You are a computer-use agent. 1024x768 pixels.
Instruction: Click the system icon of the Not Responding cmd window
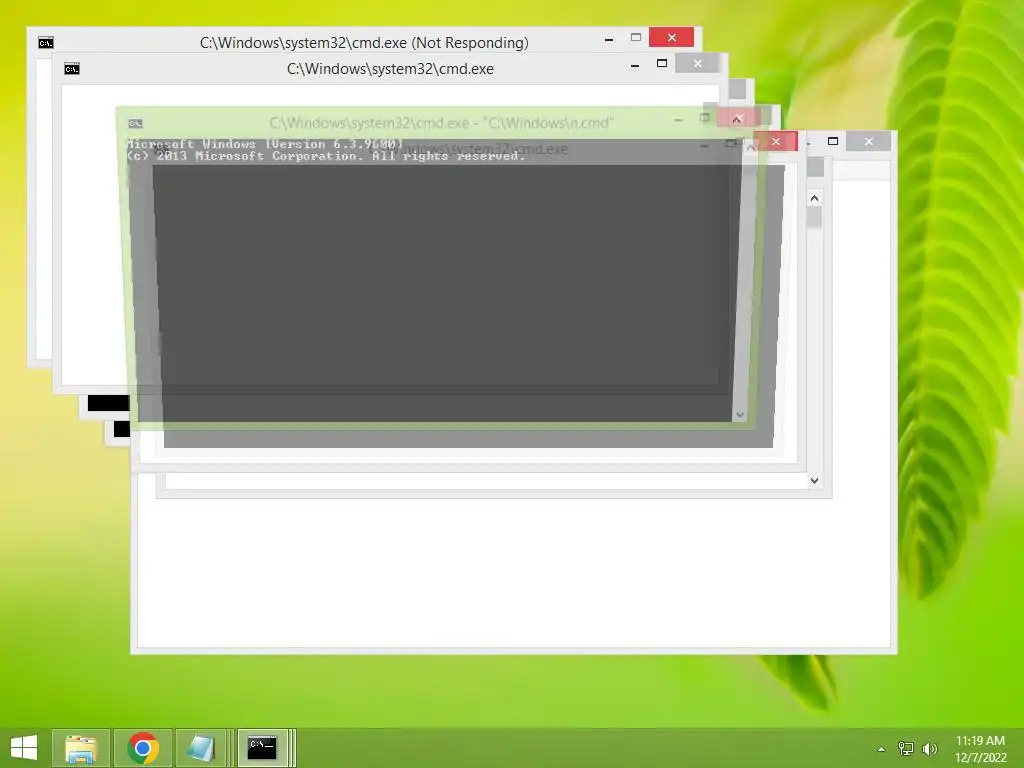(x=46, y=43)
